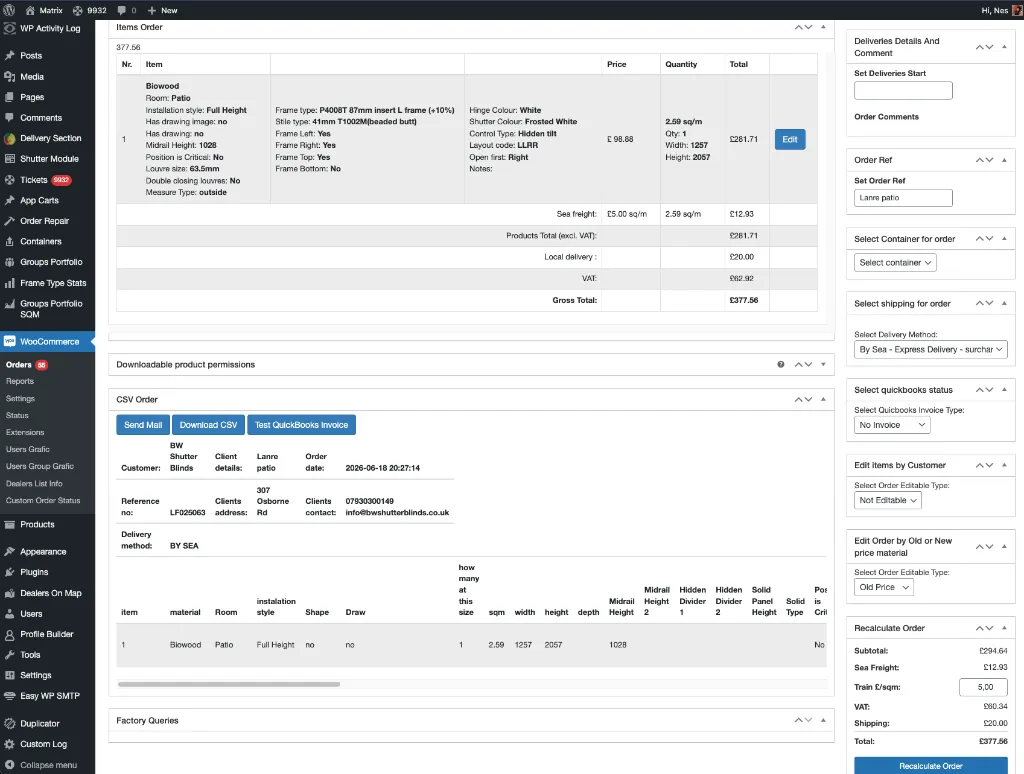Collapse Deliveries Details And Comment panel
Screen dimensions: 1024x774
coord(1004,47)
